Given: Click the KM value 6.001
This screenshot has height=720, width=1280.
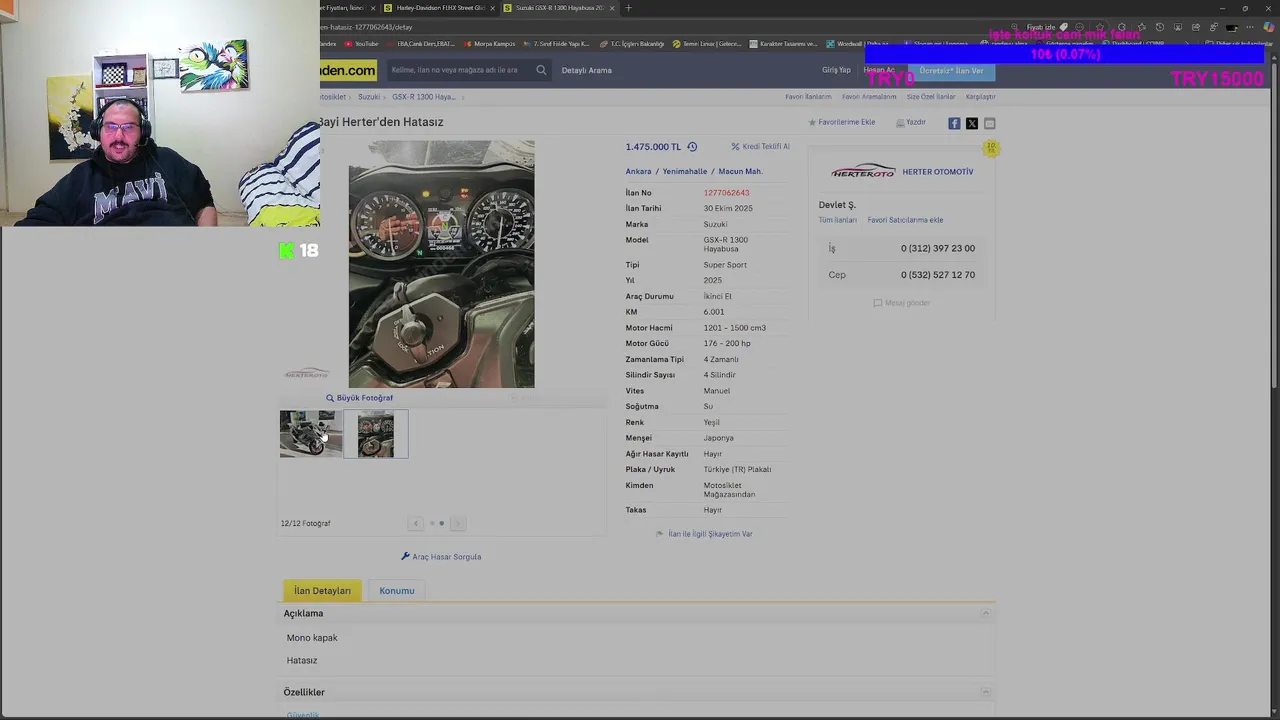Looking at the screenshot, I should (x=713, y=312).
